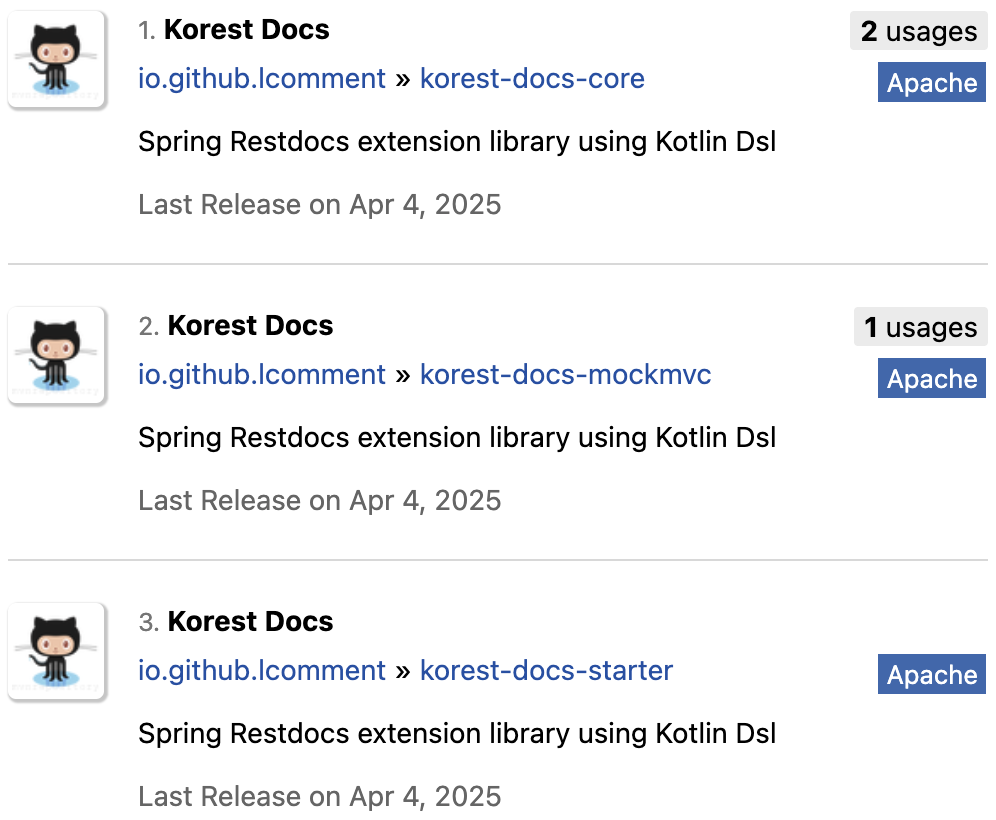
Task: Click the GitHub Octocat icon for korest-docs-core
Action: [57, 59]
